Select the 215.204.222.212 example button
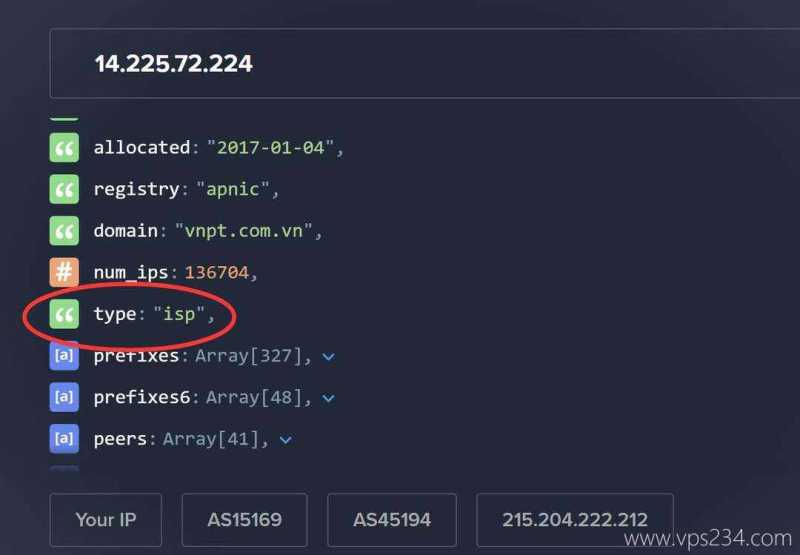 tap(575, 520)
